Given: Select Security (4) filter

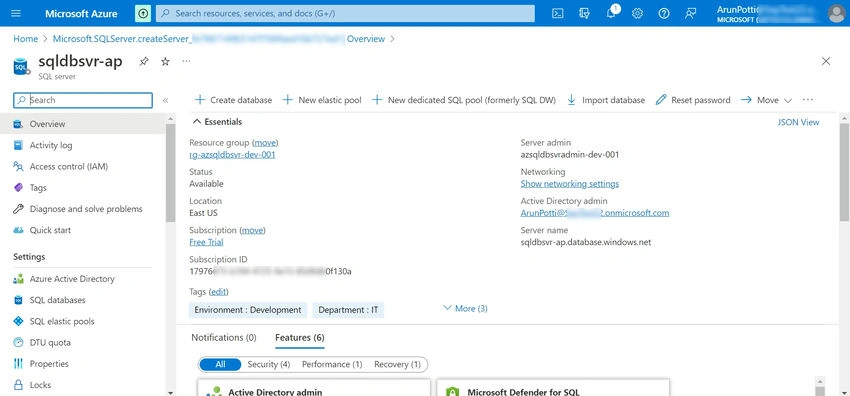Looking at the screenshot, I should click(x=269, y=365).
